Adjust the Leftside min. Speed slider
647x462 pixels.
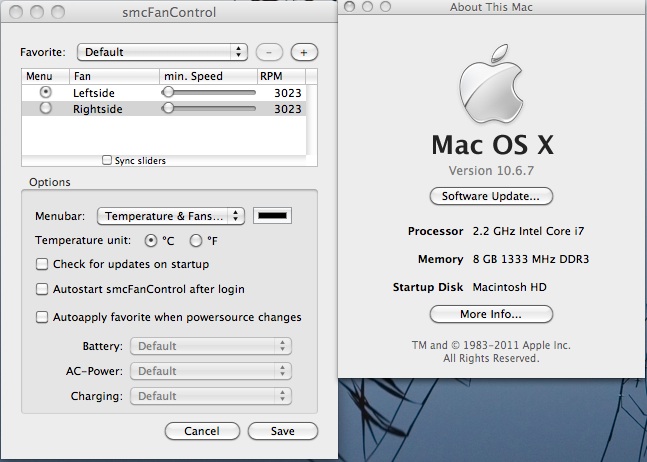pyautogui.click(x=208, y=92)
